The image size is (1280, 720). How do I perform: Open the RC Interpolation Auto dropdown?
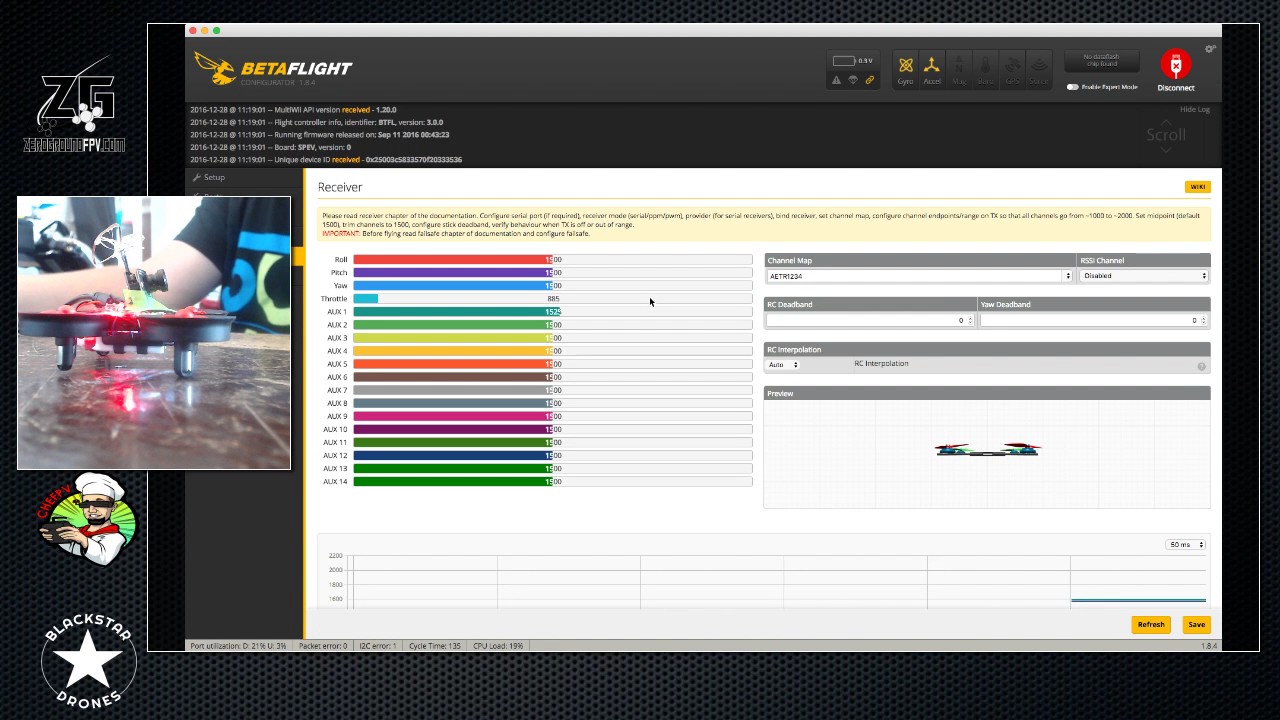click(x=783, y=365)
